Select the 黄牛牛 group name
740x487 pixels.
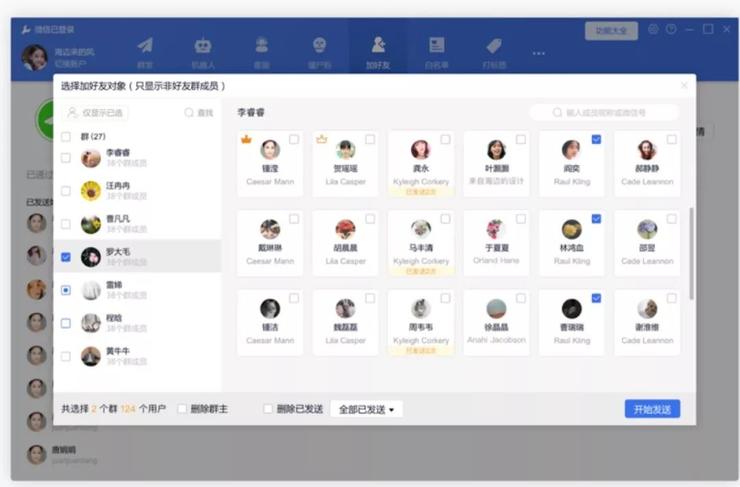tap(118, 351)
